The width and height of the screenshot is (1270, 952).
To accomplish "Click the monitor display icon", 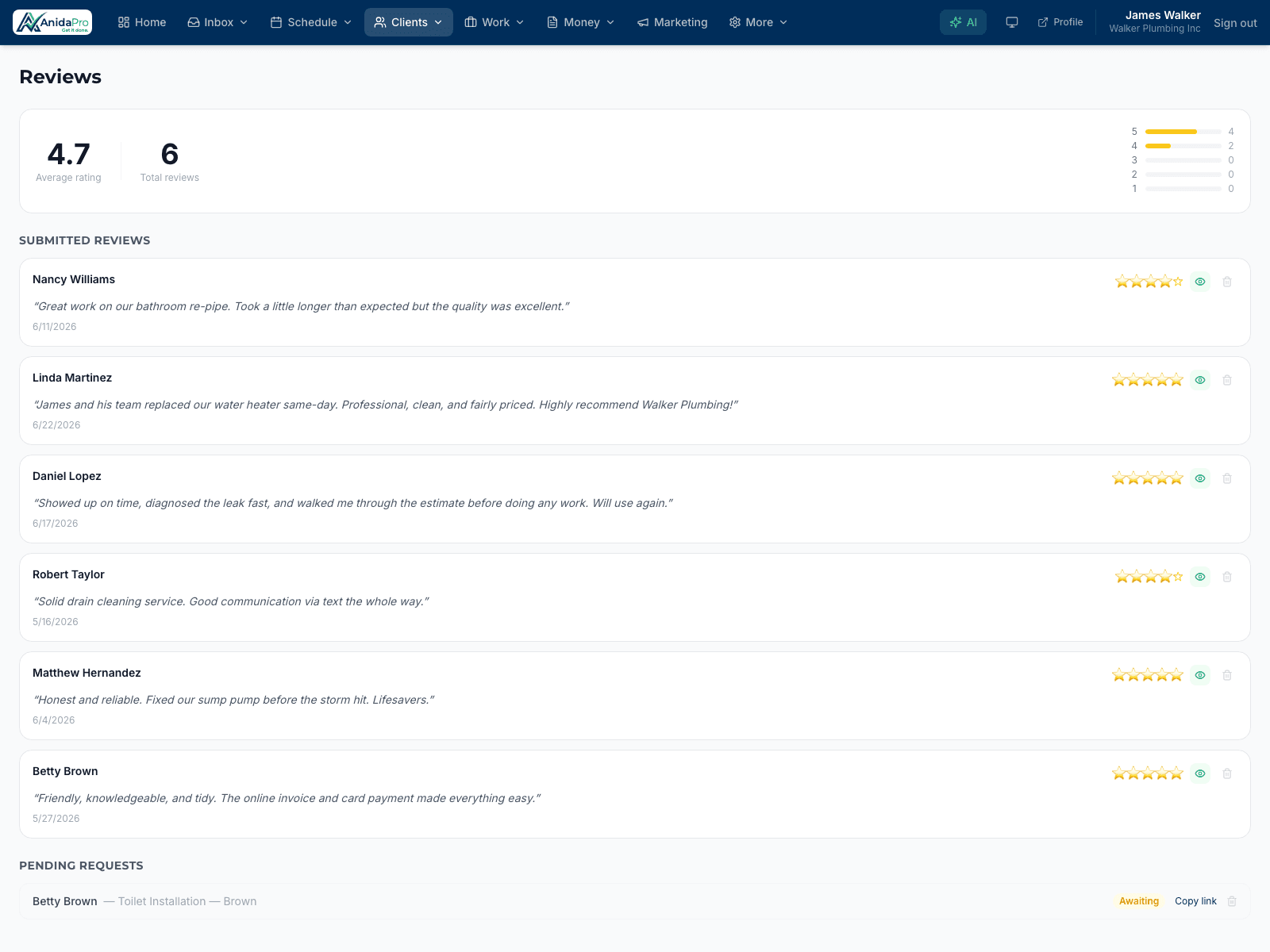I will 1012,22.
